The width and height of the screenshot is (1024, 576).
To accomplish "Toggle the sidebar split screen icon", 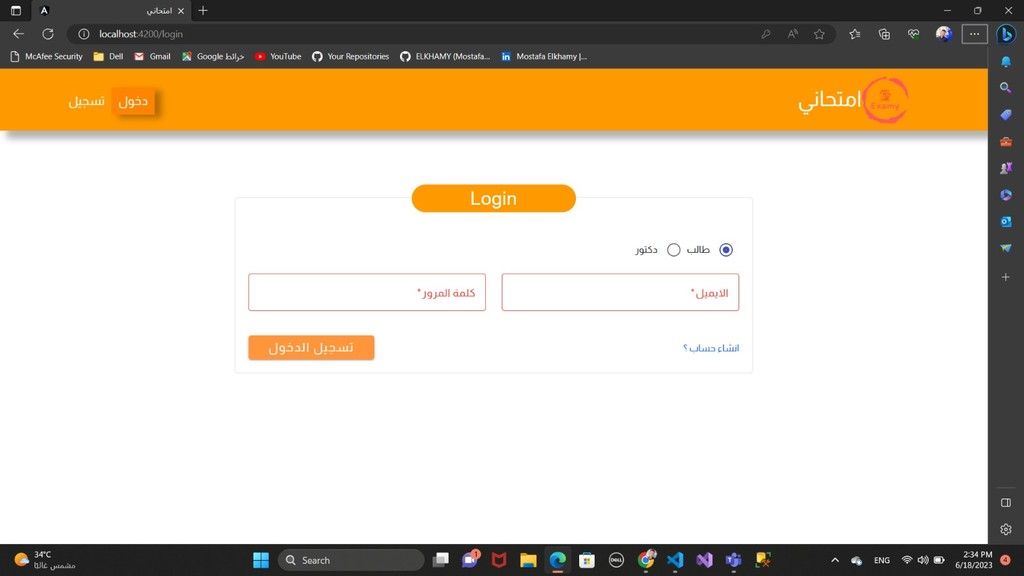I will [1006, 502].
